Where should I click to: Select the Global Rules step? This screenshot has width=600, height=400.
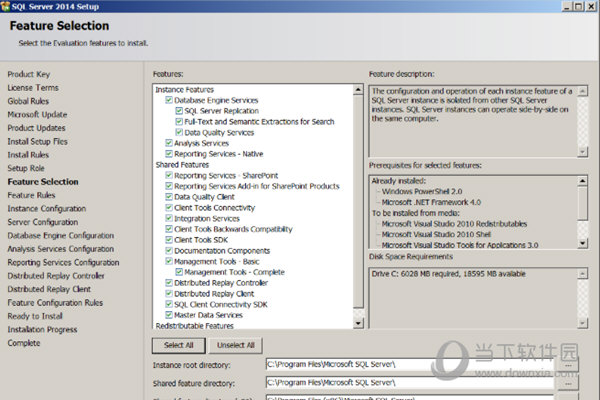pos(28,101)
